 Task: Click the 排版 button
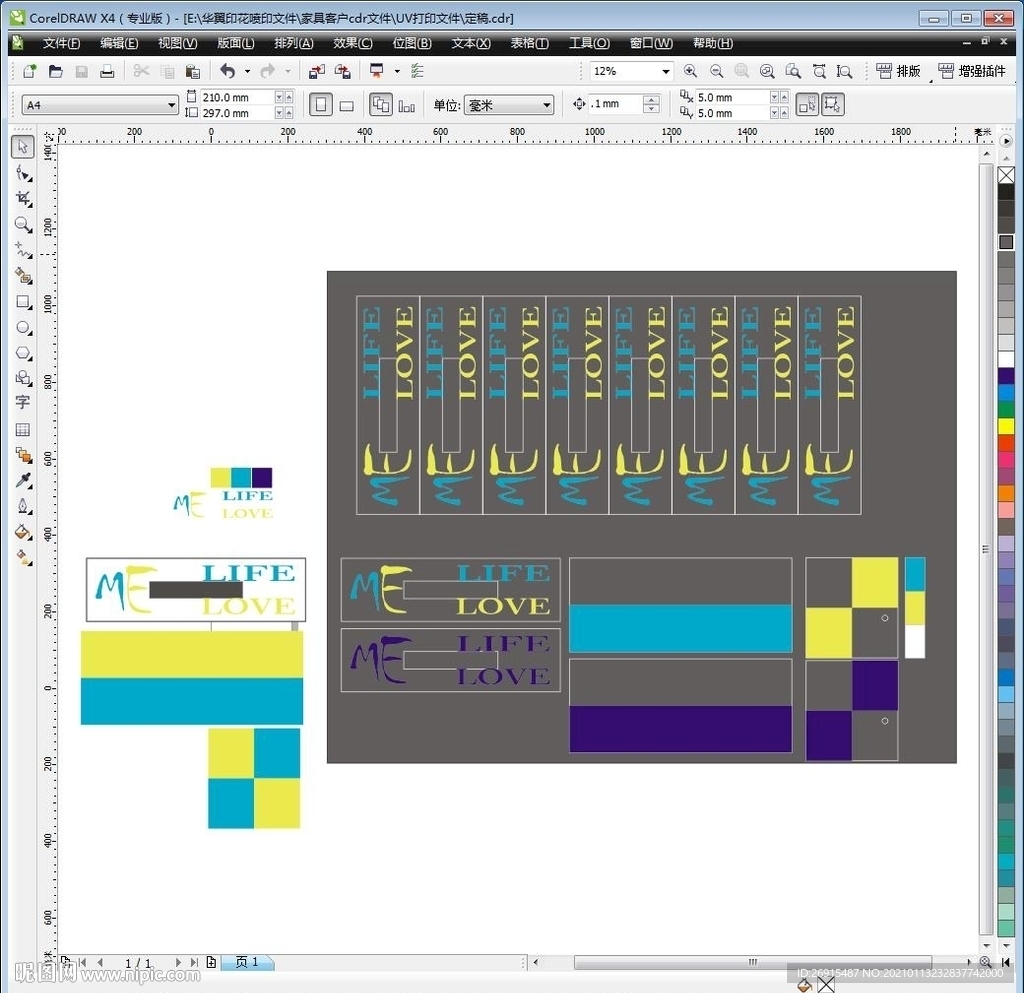898,71
